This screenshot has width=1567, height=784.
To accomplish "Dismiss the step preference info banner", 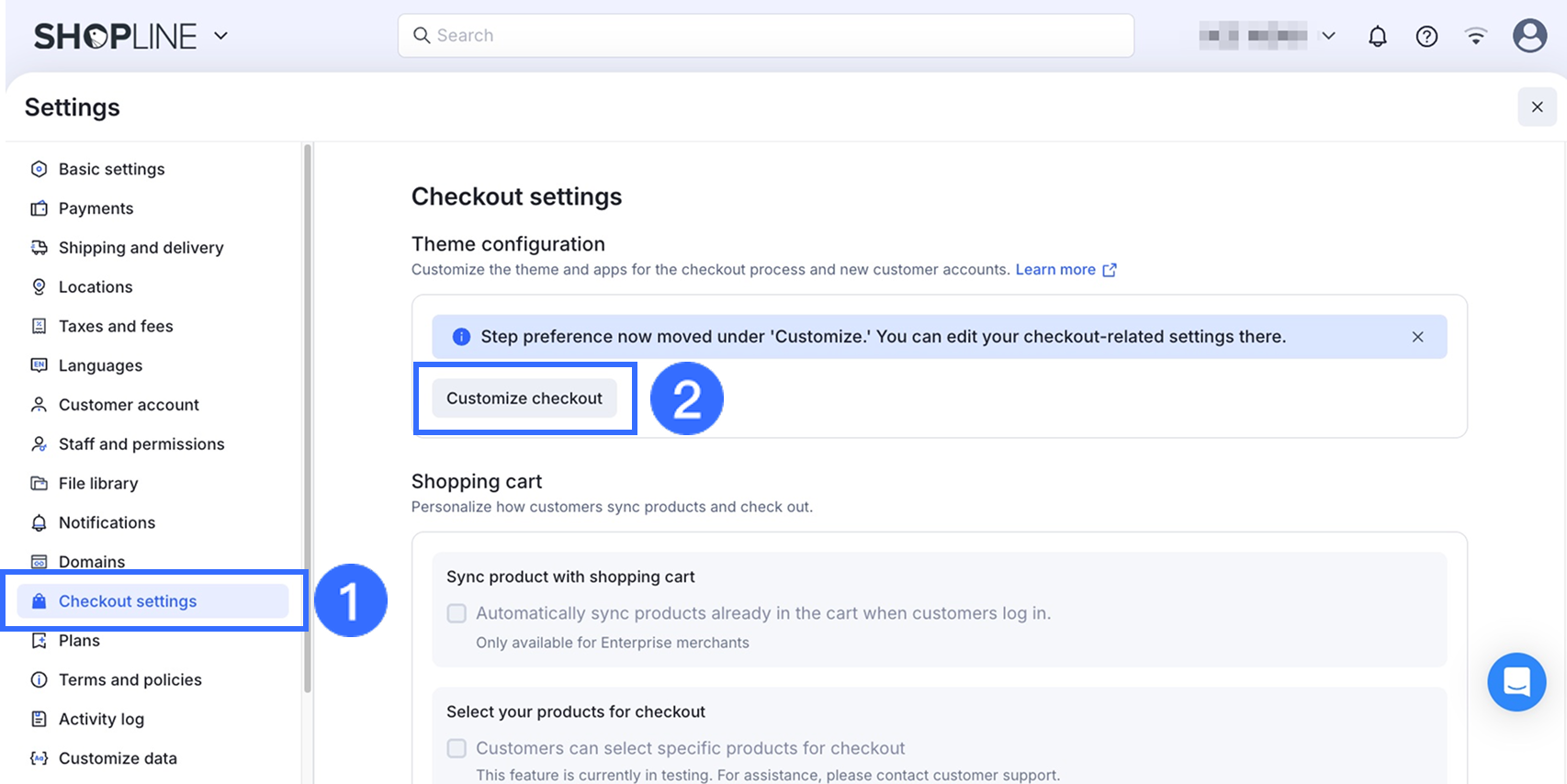I will coord(1418,337).
